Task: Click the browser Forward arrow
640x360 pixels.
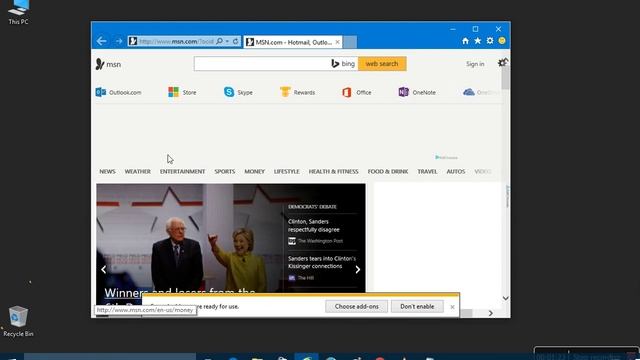Action: (119, 41)
